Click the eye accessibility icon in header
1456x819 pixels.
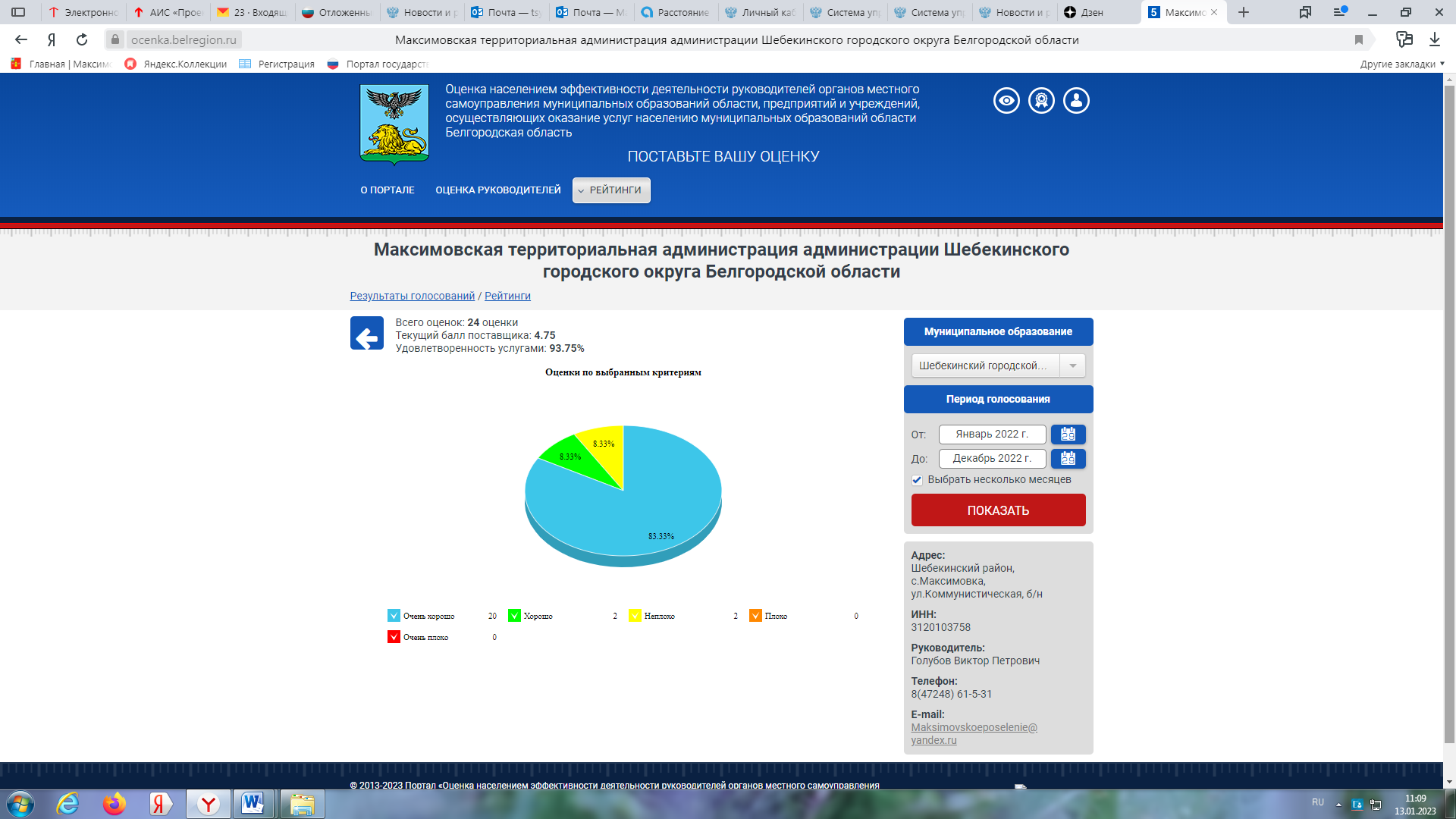pyautogui.click(x=1006, y=100)
